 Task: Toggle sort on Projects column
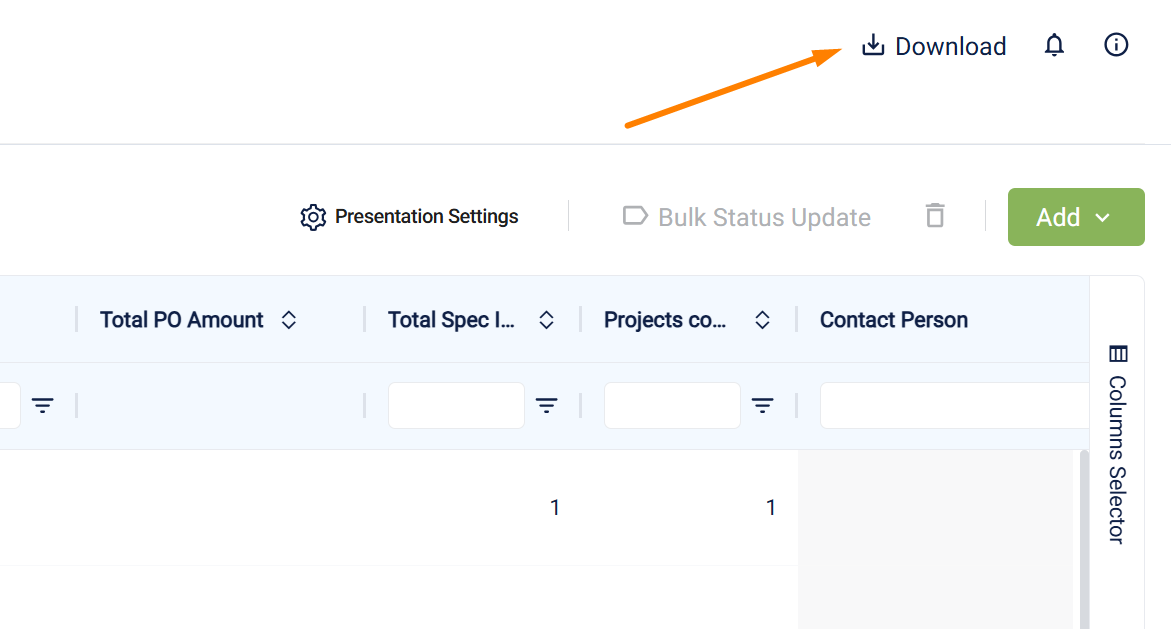coord(763,320)
